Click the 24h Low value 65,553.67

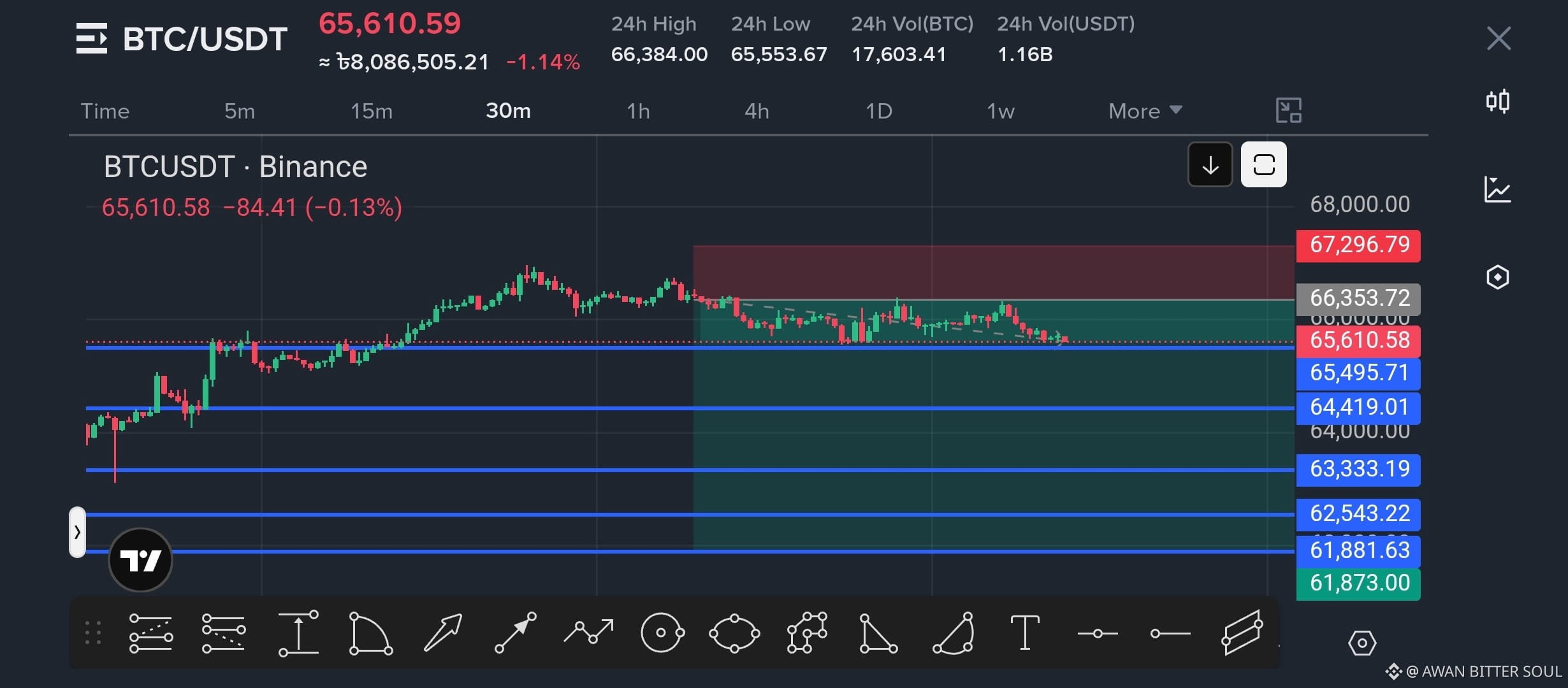779,54
